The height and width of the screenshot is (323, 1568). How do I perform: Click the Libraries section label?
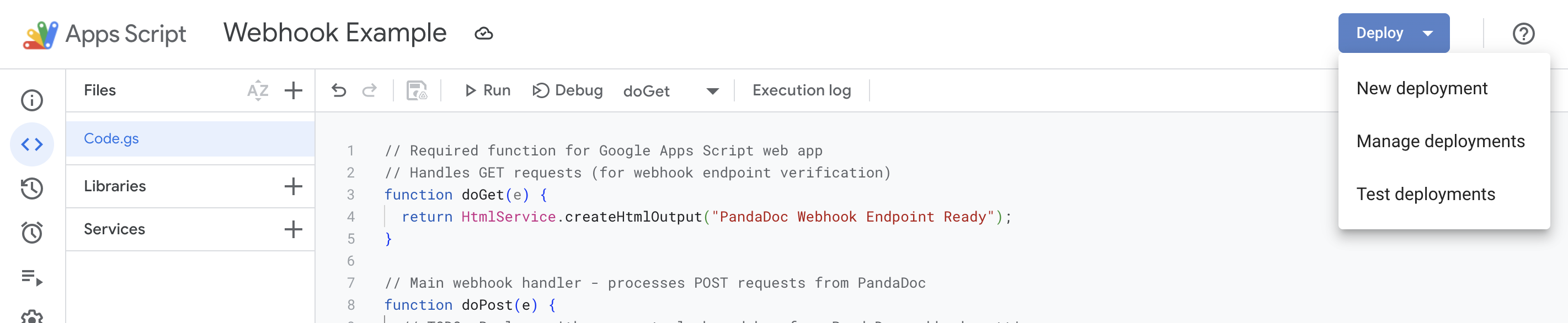pos(115,186)
